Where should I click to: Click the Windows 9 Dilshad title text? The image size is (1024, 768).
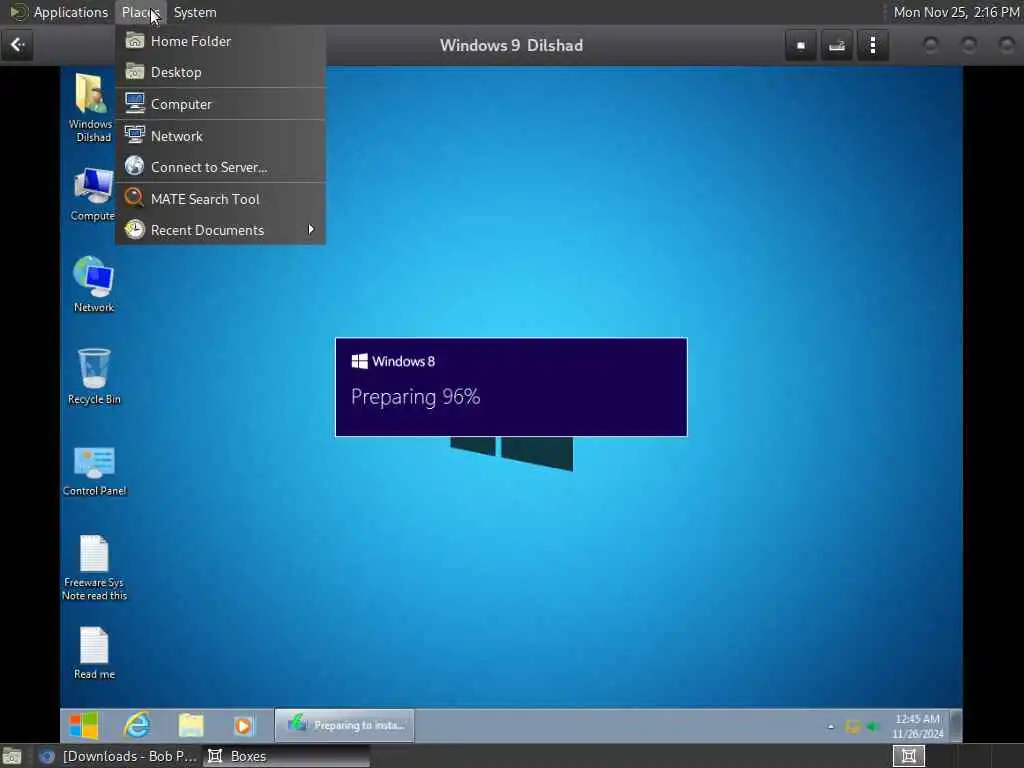(511, 45)
